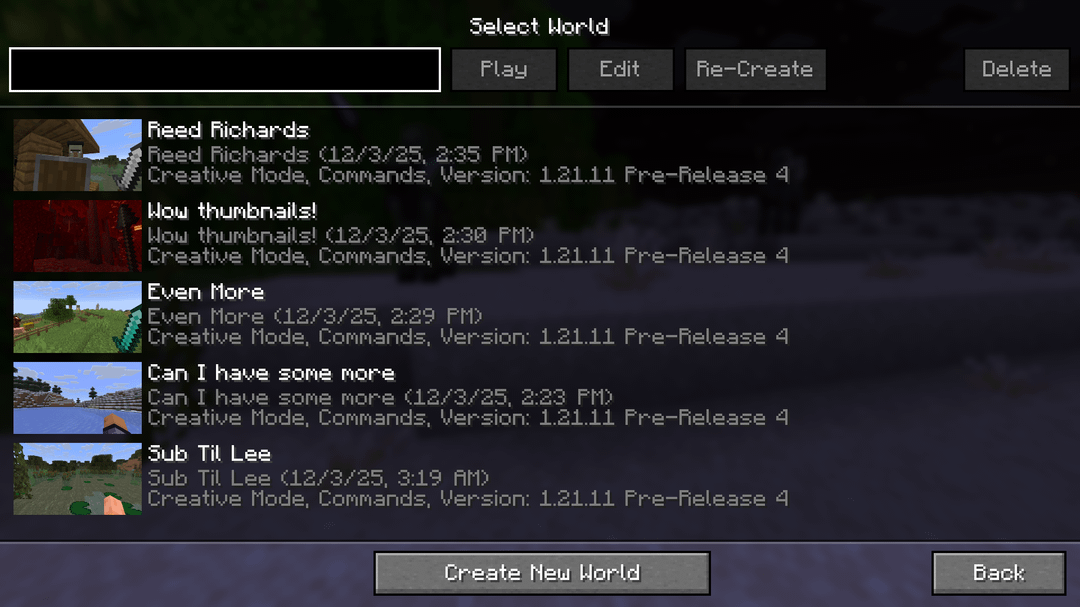Select the Wow thumbnails! nether thumbnail
The height and width of the screenshot is (607, 1080).
77,236
